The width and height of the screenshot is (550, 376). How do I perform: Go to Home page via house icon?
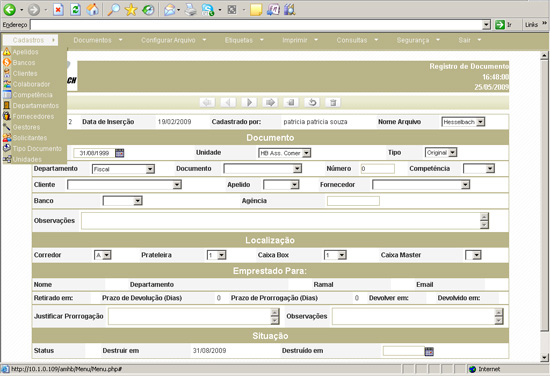pos(93,9)
